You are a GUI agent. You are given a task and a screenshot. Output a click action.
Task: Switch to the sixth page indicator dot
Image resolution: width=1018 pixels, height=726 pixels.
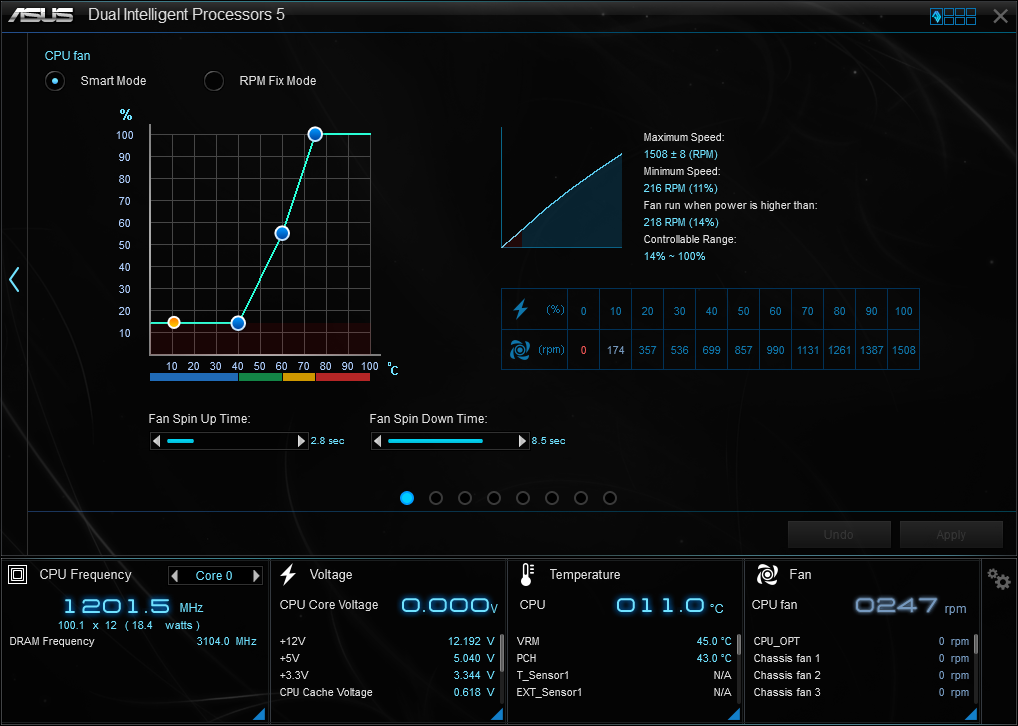[x=552, y=498]
